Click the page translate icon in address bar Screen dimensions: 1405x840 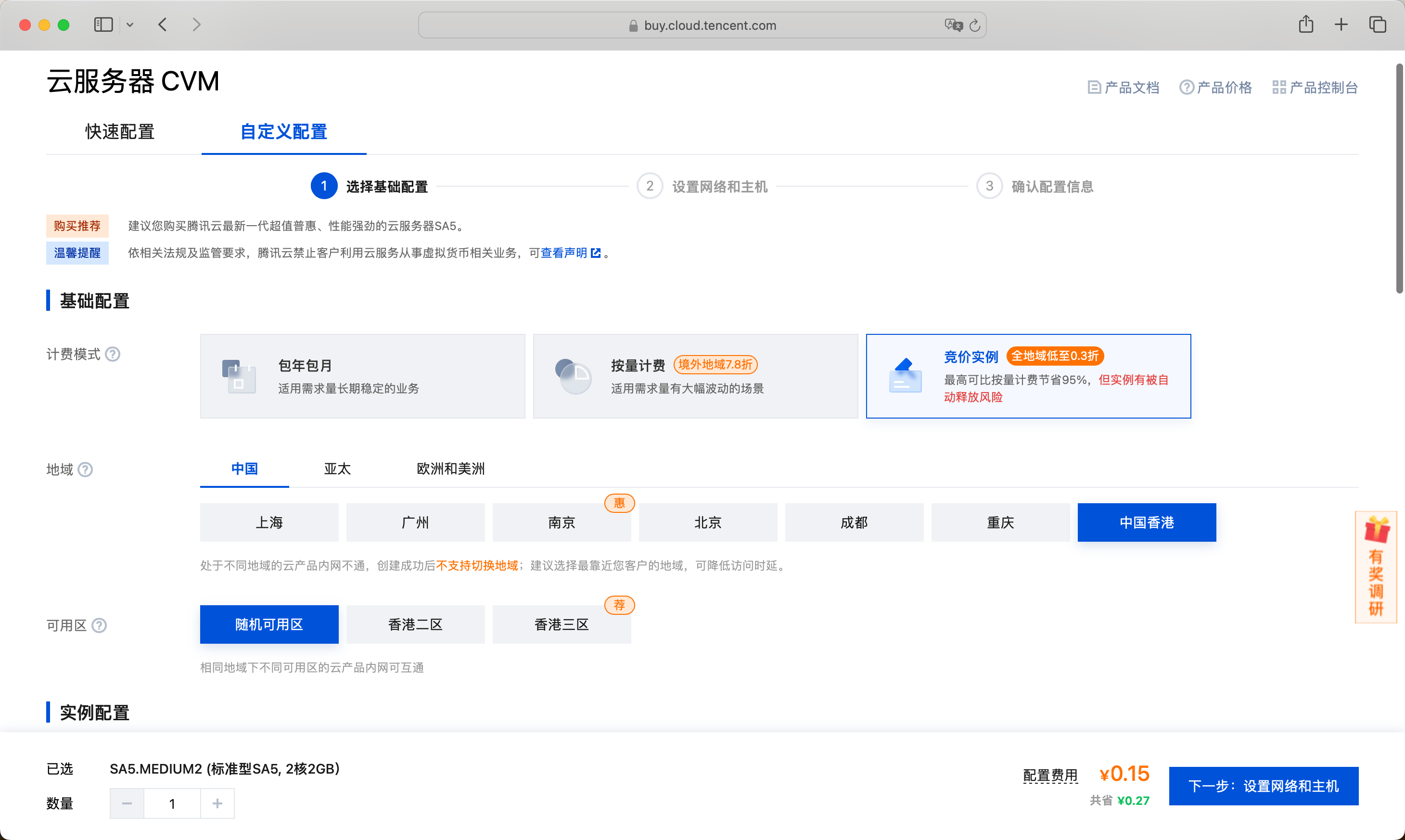953,25
